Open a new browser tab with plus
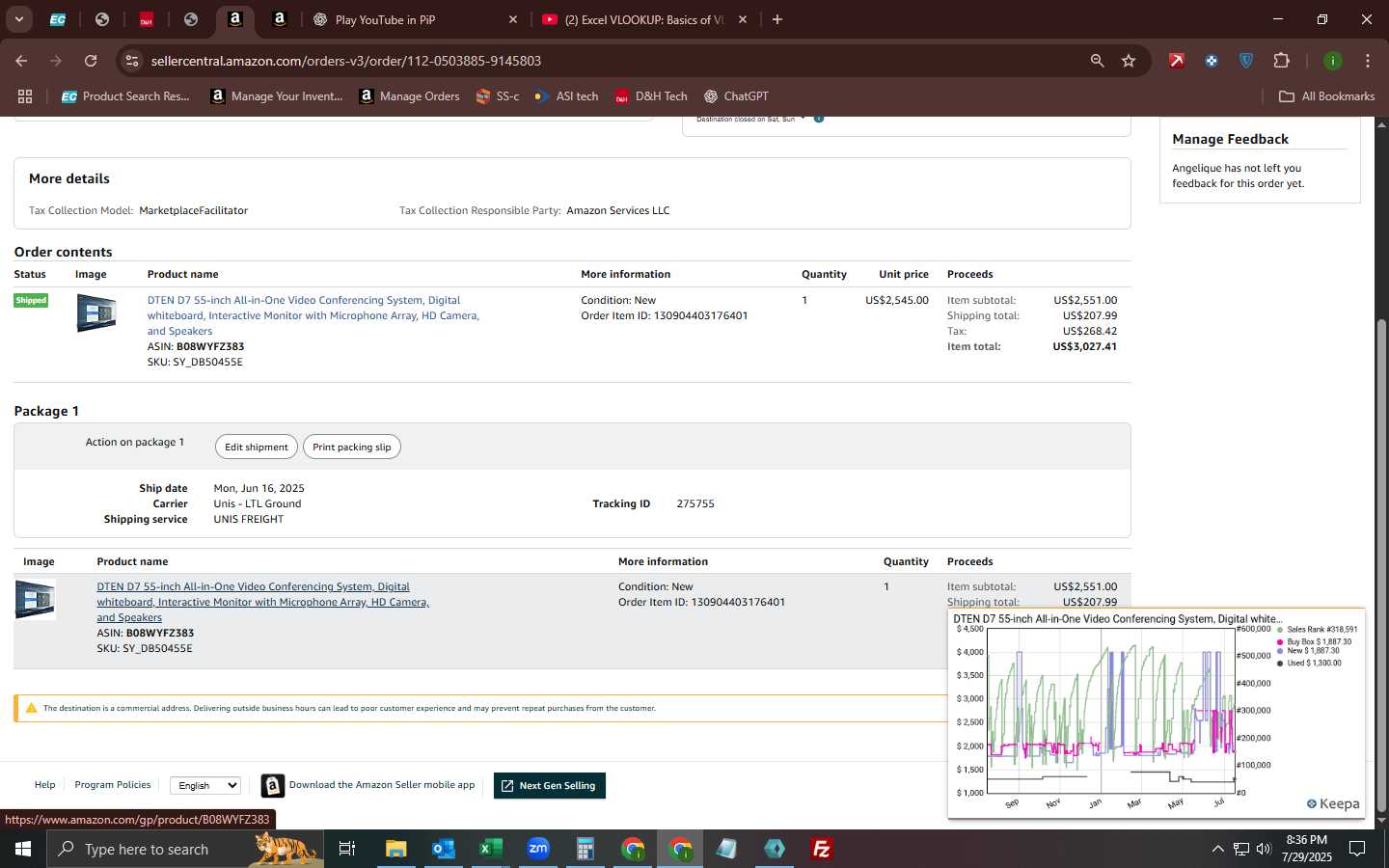This screenshot has height=868, width=1389. click(x=777, y=19)
